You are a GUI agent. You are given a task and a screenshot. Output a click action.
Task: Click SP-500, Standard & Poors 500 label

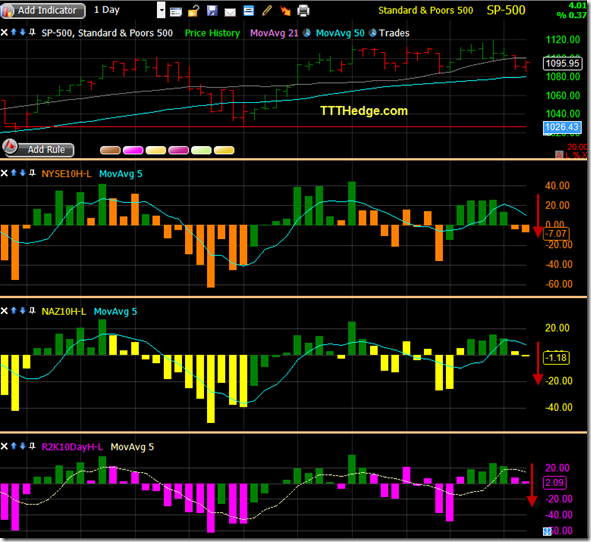pyautogui.click(x=107, y=33)
